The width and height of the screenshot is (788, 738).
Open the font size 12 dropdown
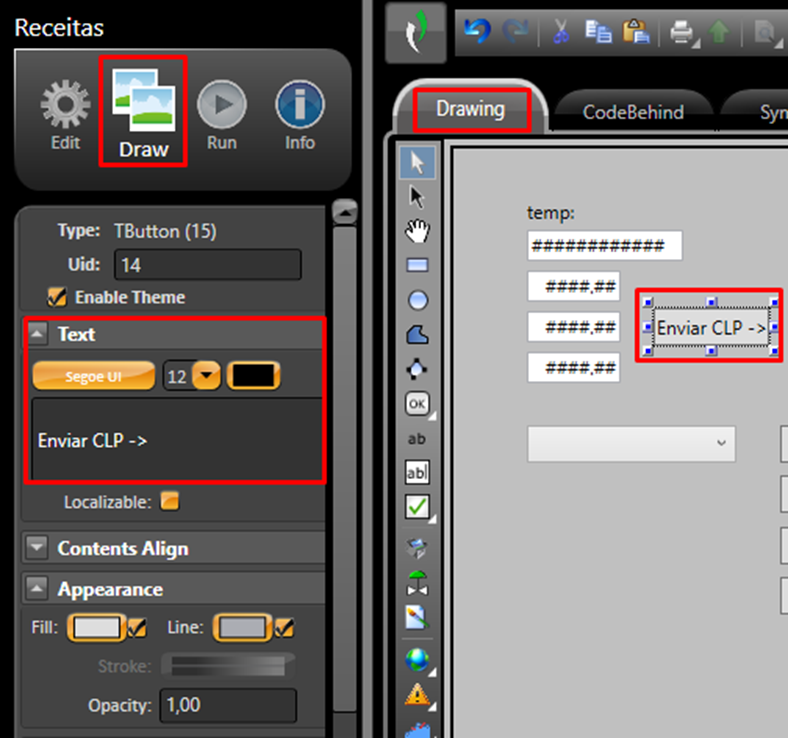(205, 377)
